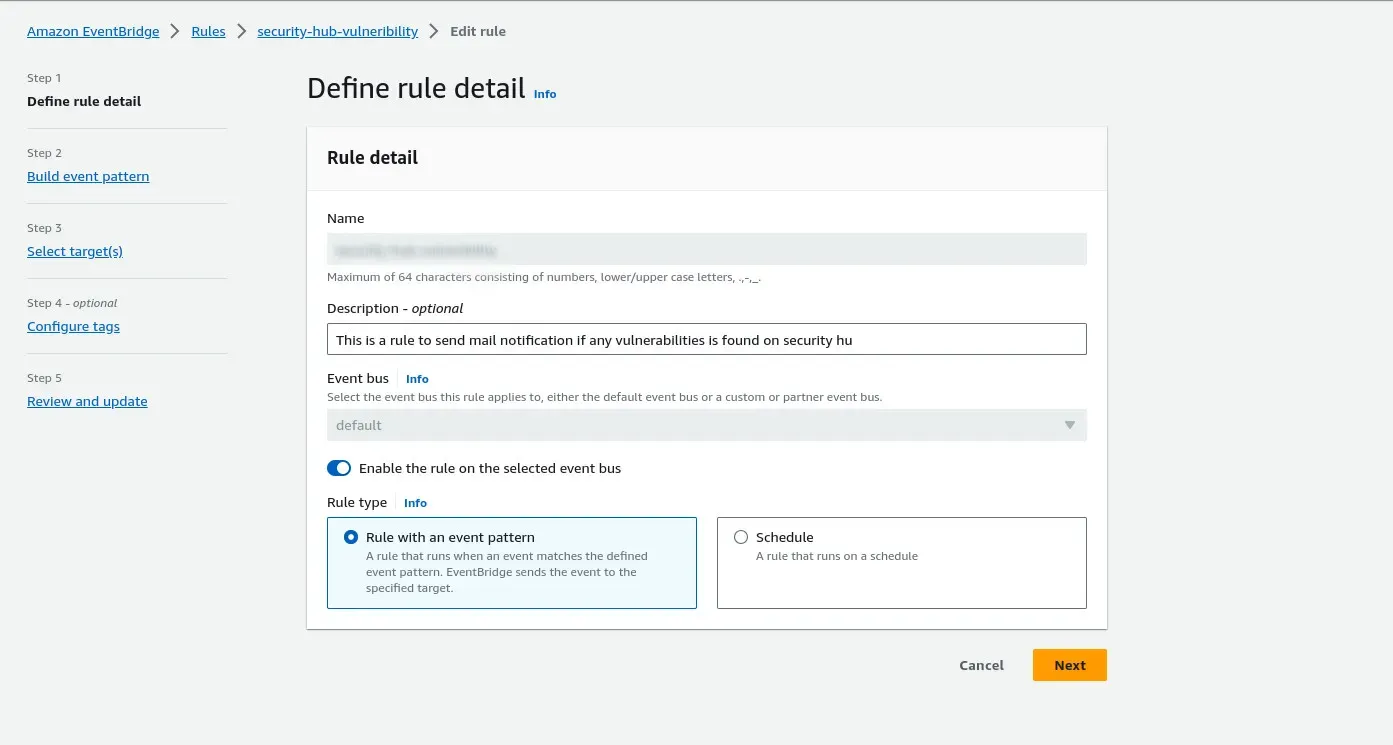1393x745 pixels.
Task: Click the Event bus dropdown arrow
Action: 1069,425
